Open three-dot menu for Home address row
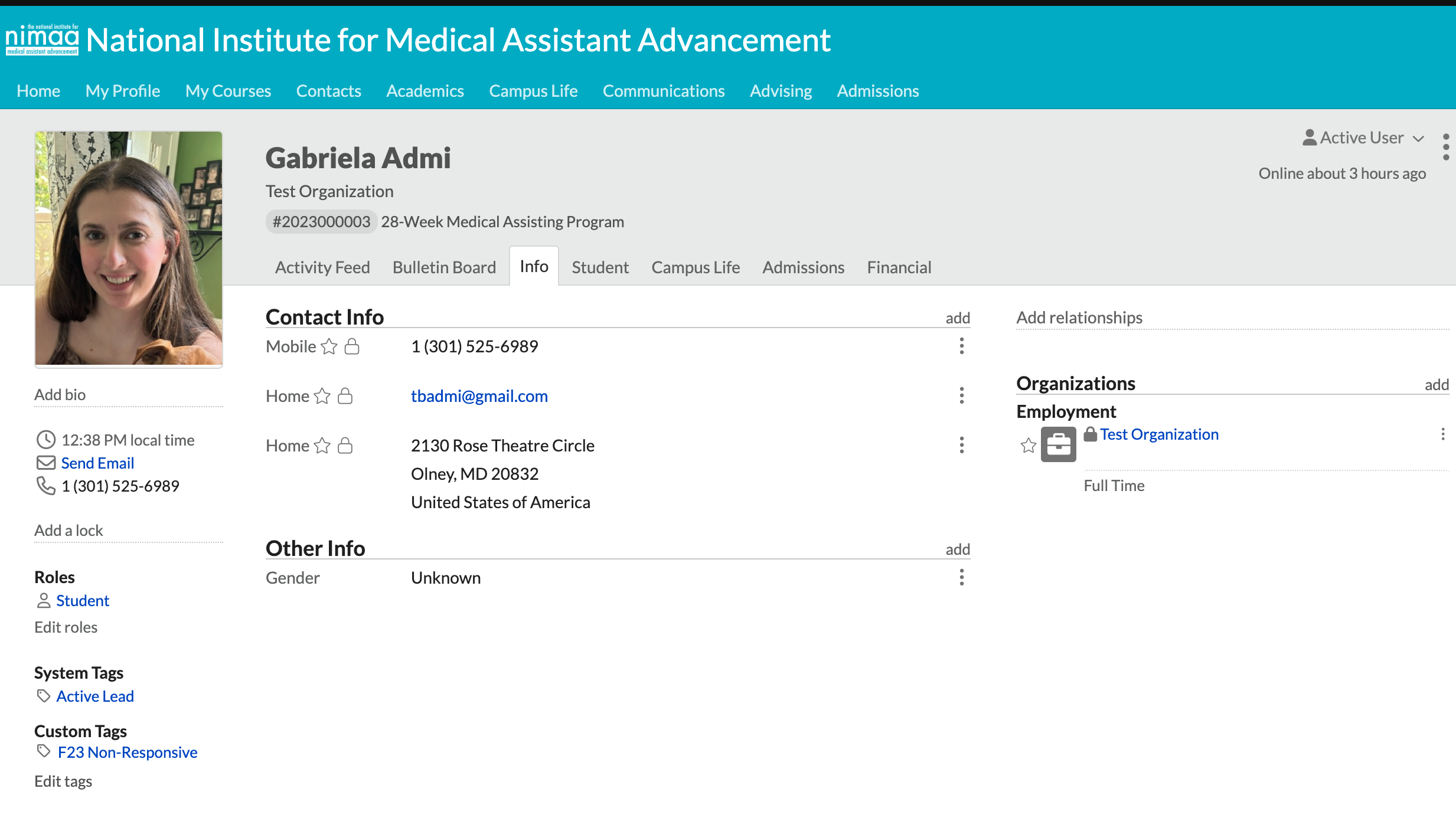This screenshot has height=818, width=1456. [x=961, y=445]
